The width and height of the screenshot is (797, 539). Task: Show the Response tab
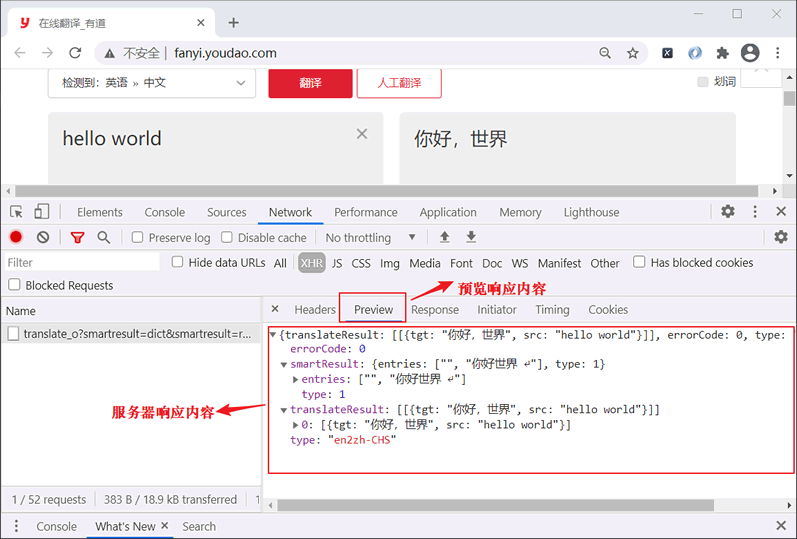click(x=435, y=310)
